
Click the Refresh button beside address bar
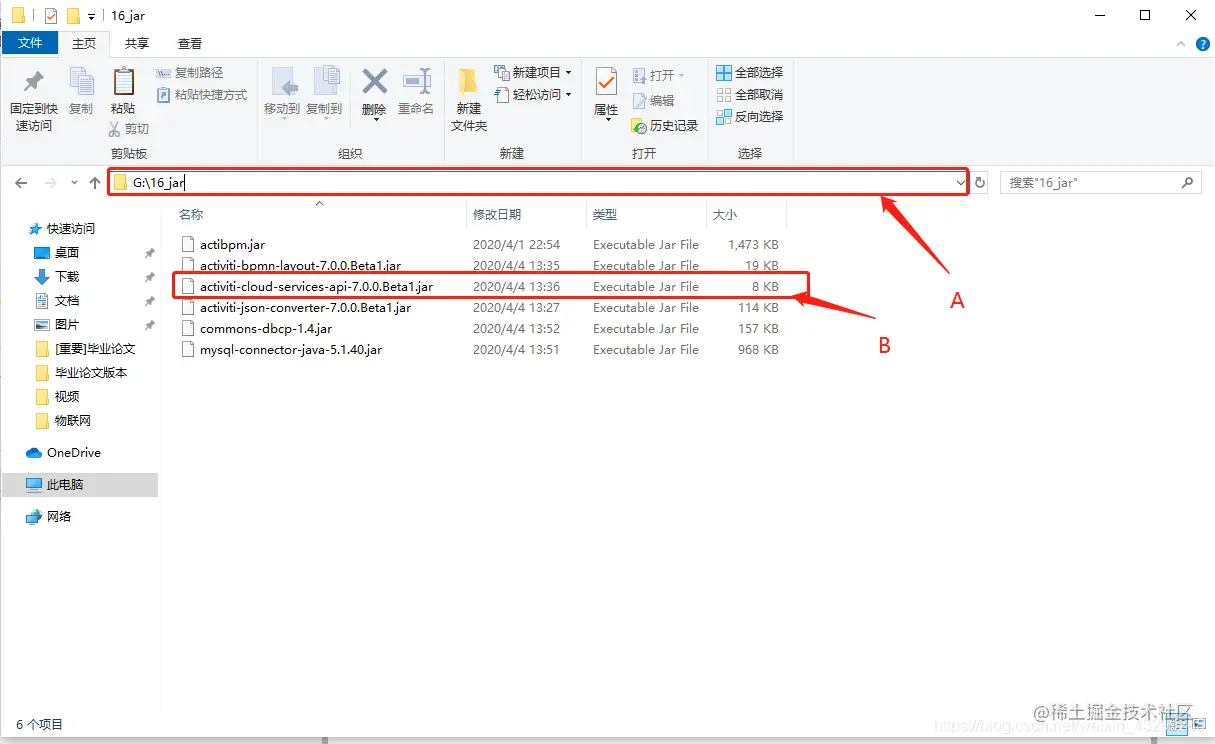click(980, 183)
